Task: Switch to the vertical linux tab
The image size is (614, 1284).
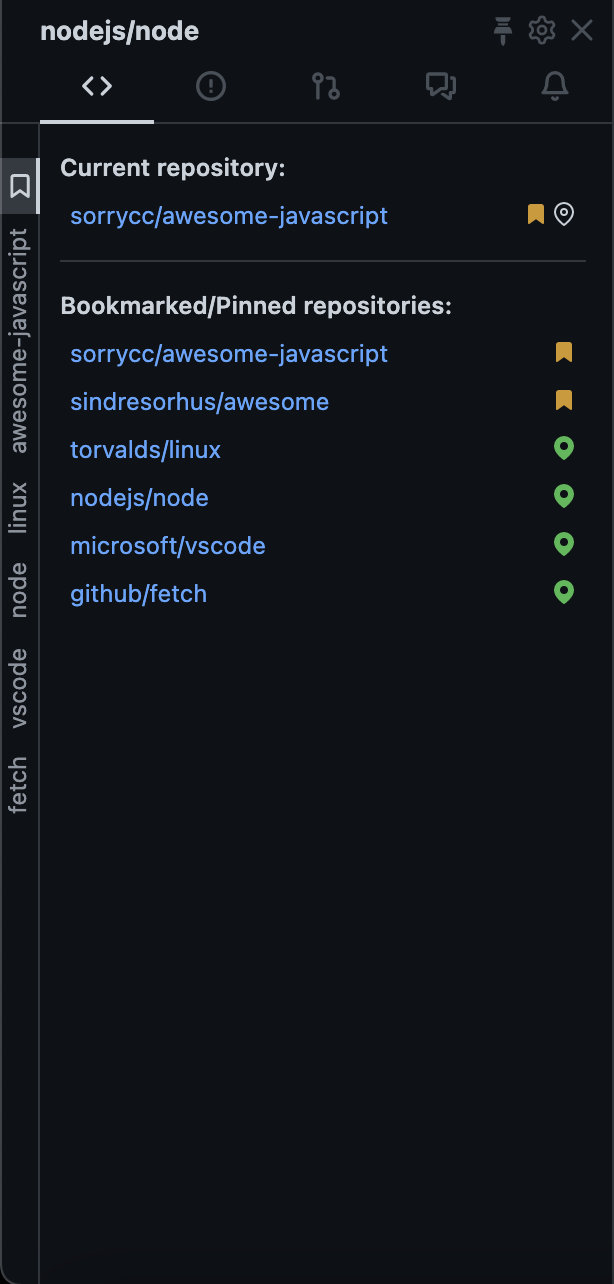Action: coord(19,507)
